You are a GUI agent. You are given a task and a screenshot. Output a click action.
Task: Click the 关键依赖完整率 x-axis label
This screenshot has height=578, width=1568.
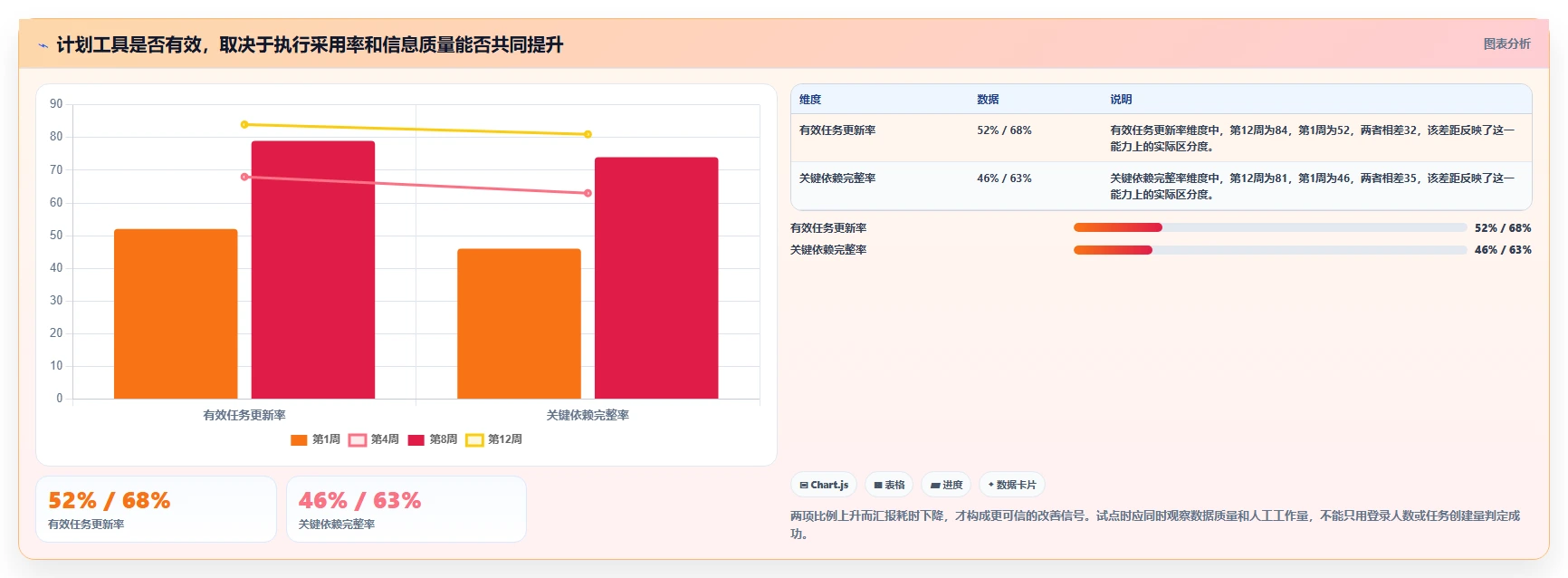(x=588, y=415)
